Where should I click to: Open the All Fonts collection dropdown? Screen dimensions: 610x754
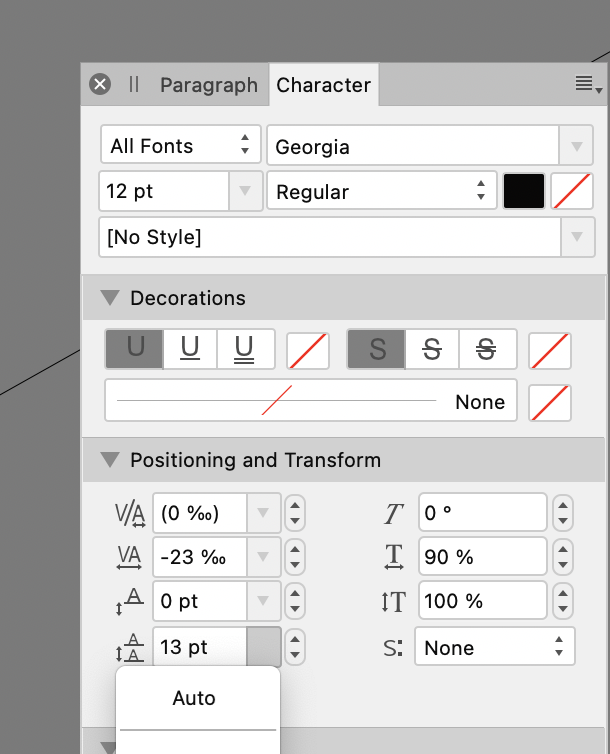coord(181,145)
